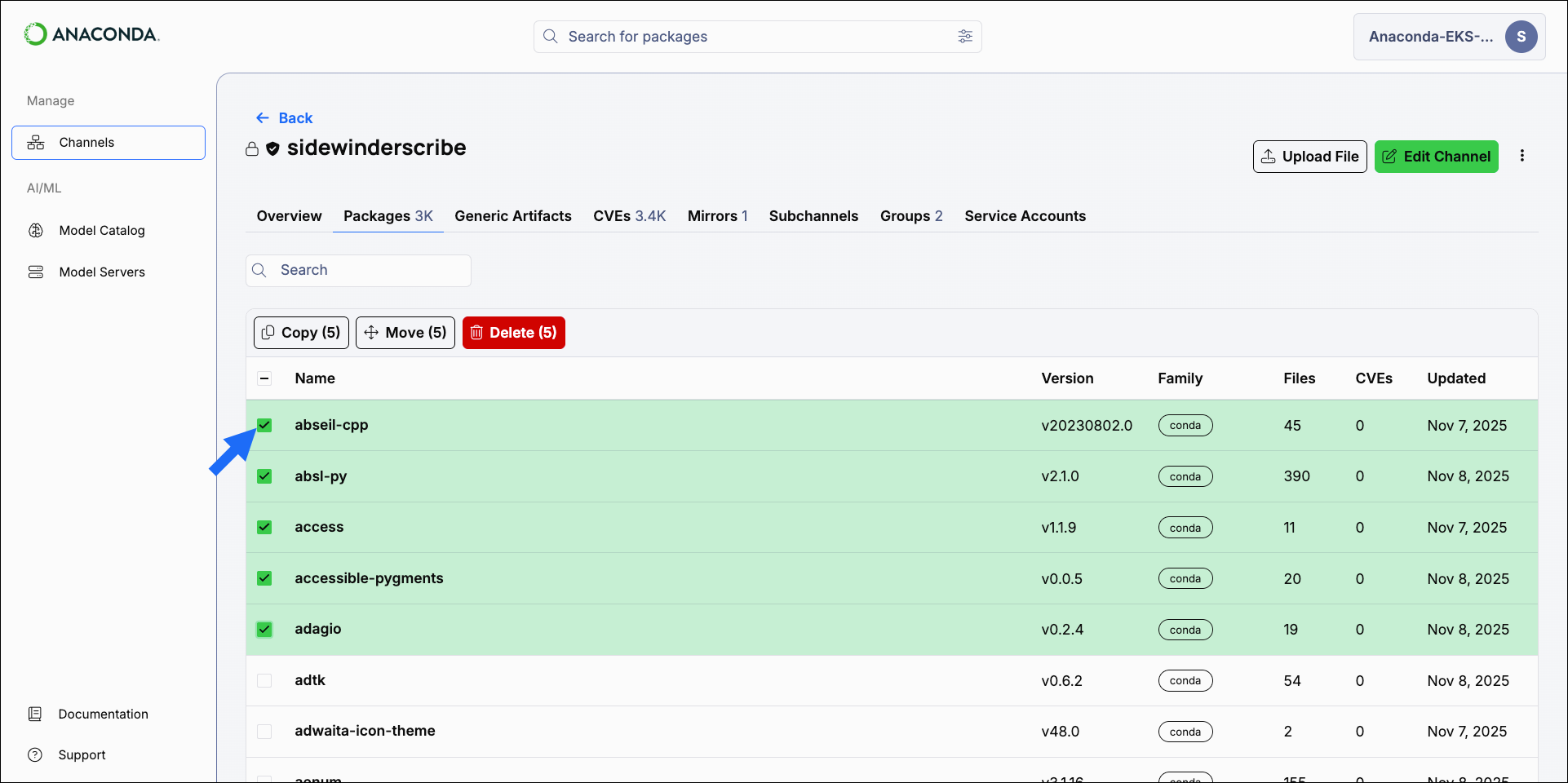Uncheck the access package checkbox
The image size is (1568, 783).
click(x=264, y=527)
